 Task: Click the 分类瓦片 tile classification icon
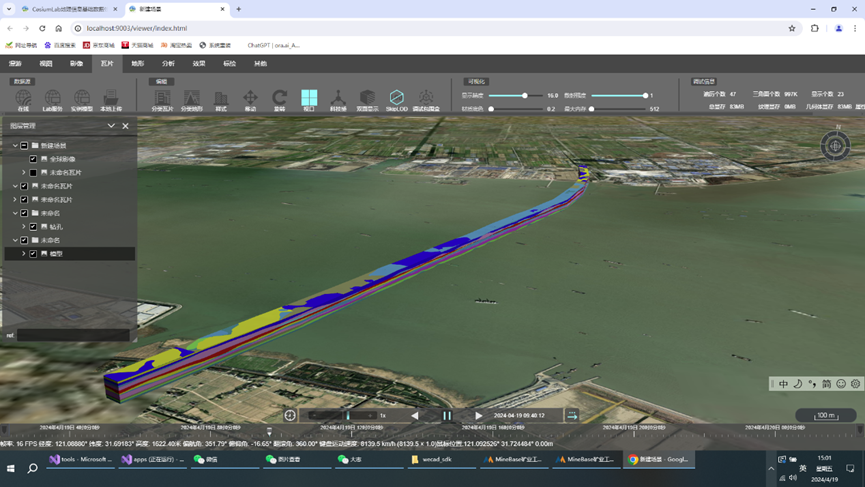[162, 98]
